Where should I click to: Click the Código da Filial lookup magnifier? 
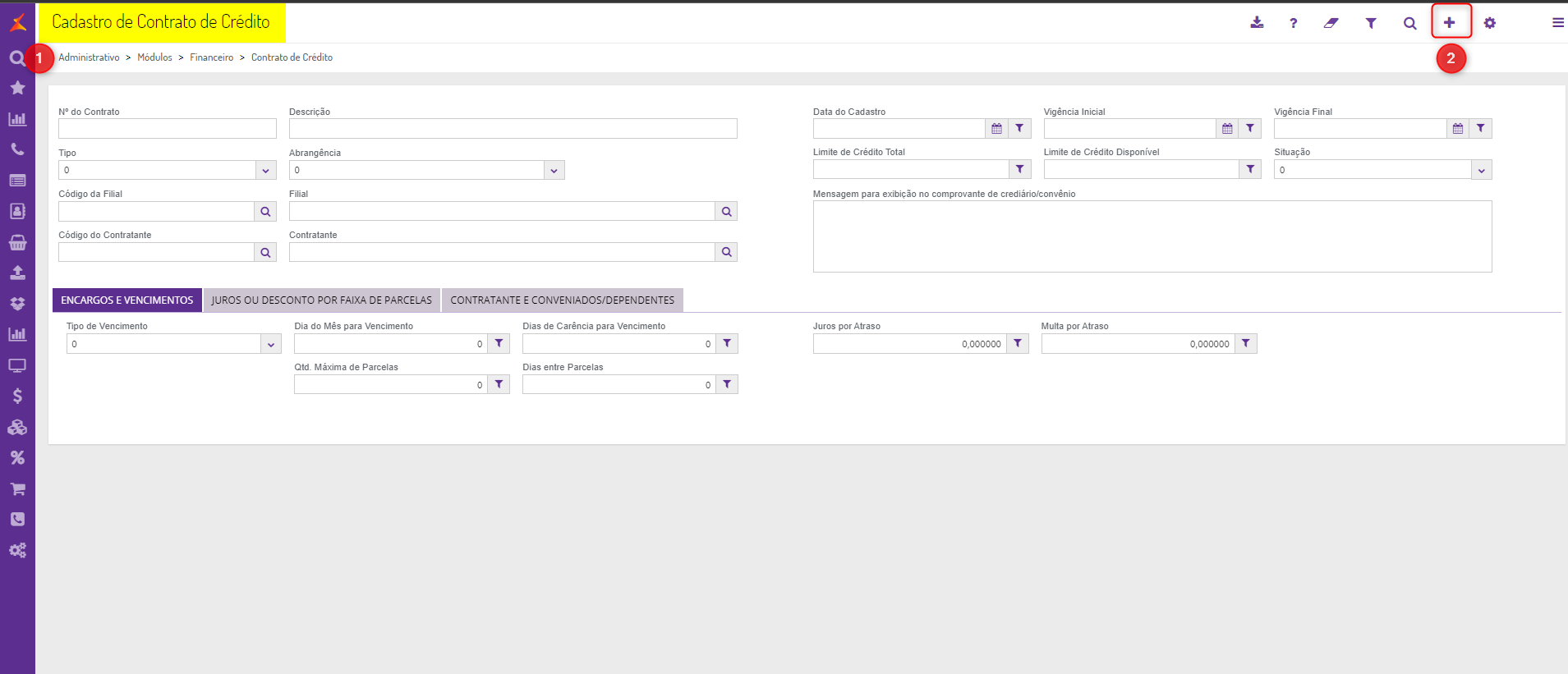pyautogui.click(x=265, y=211)
